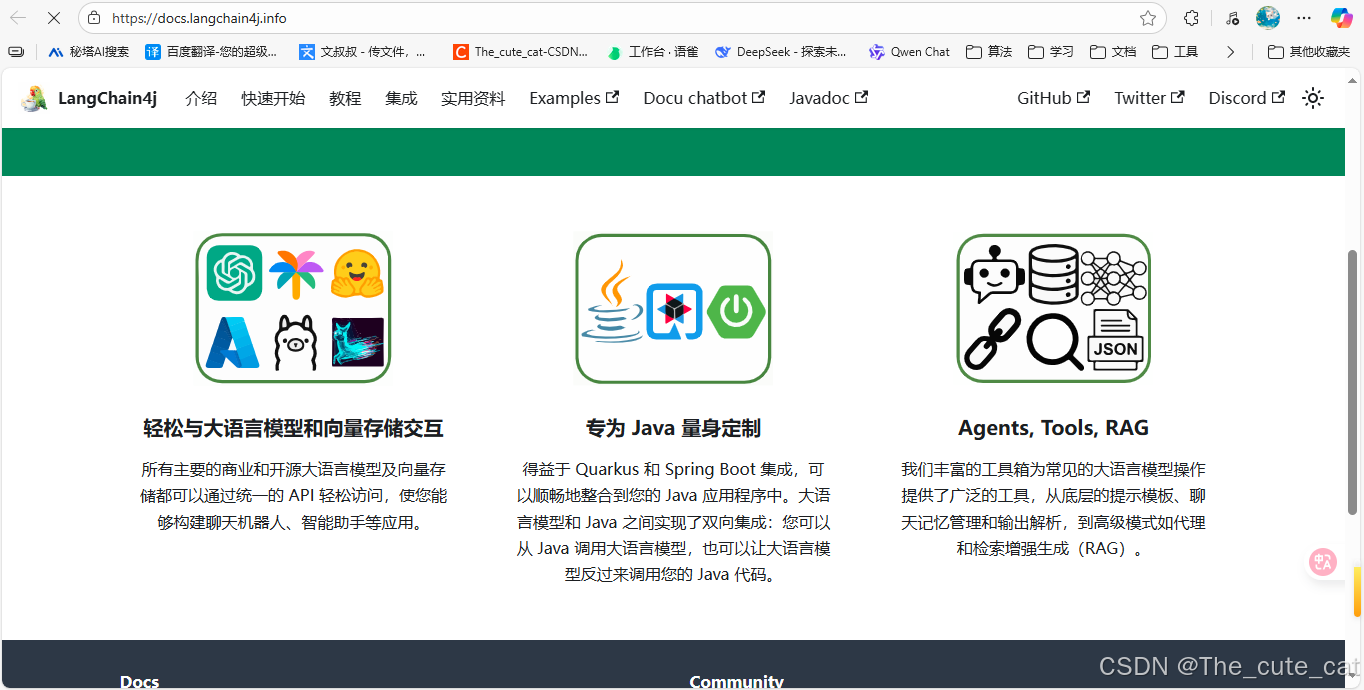
Task: Click the LangChain4j parrot logo
Action: tap(35, 98)
